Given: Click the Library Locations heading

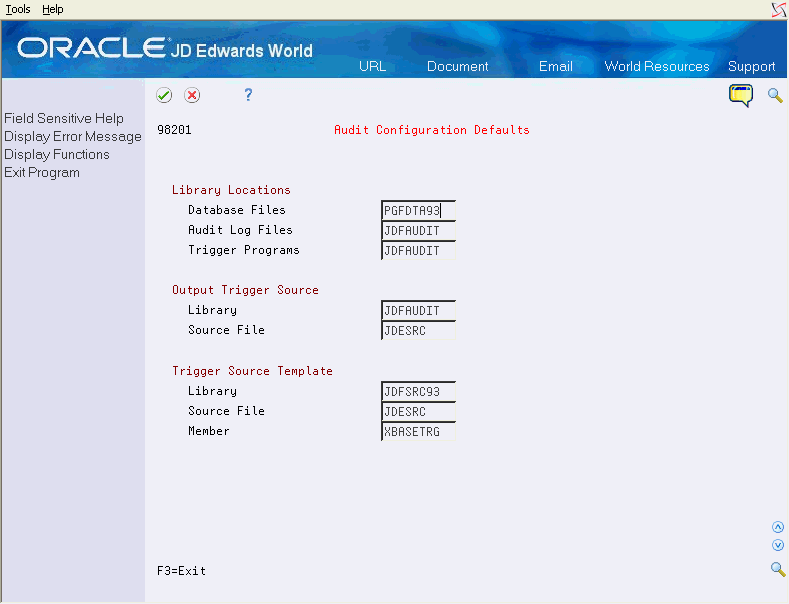Looking at the screenshot, I should pos(231,190).
